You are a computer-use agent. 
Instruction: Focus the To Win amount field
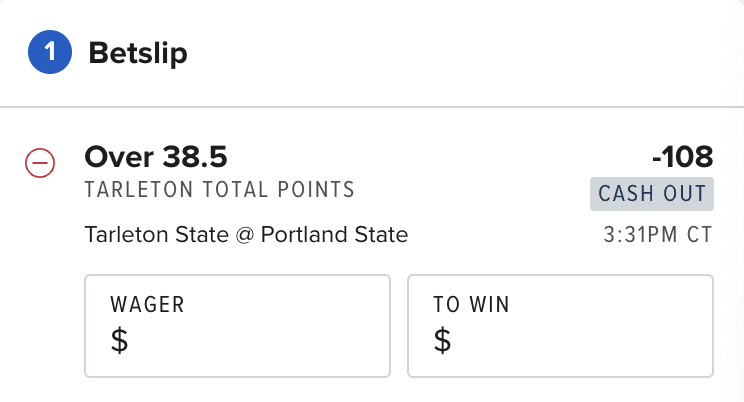click(560, 326)
